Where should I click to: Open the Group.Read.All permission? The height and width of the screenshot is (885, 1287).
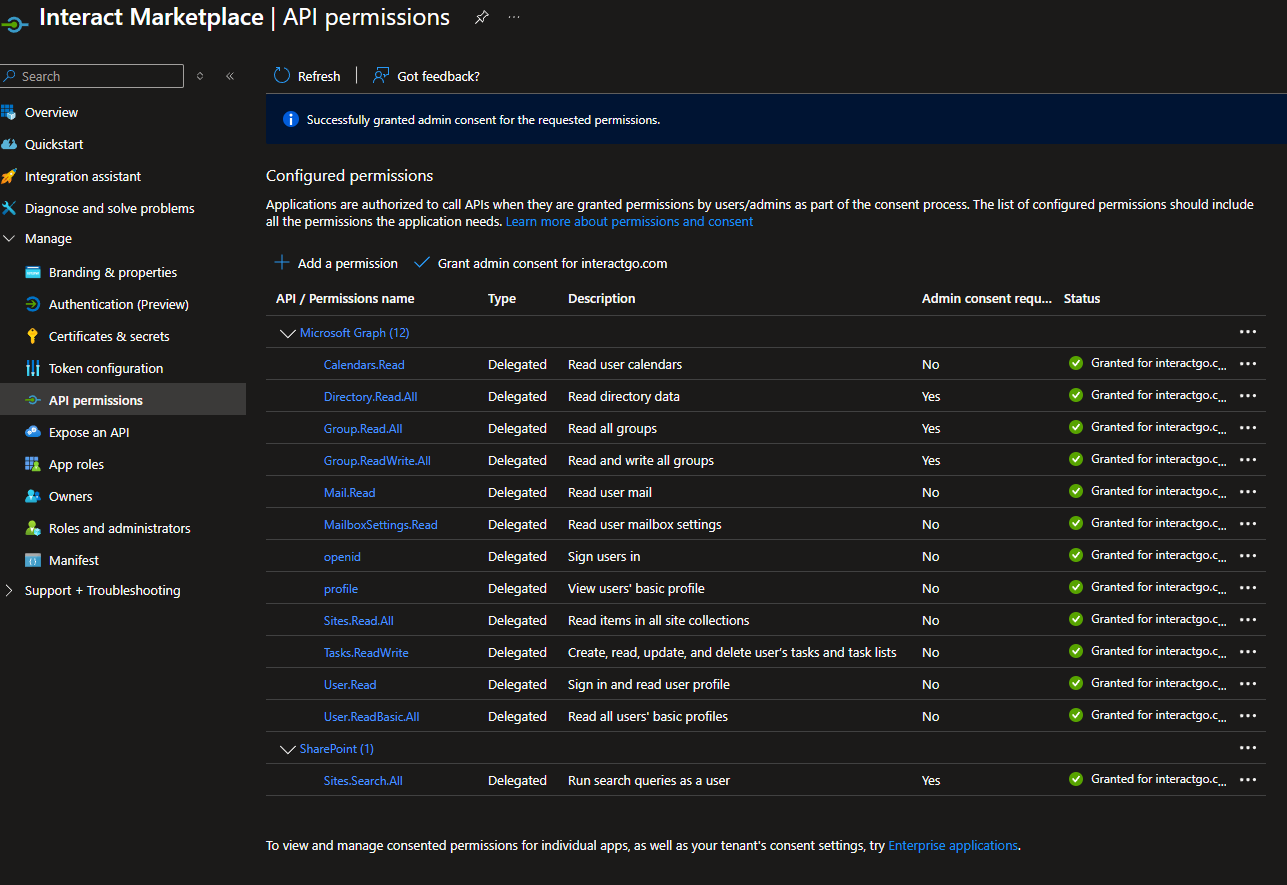(363, 428)
